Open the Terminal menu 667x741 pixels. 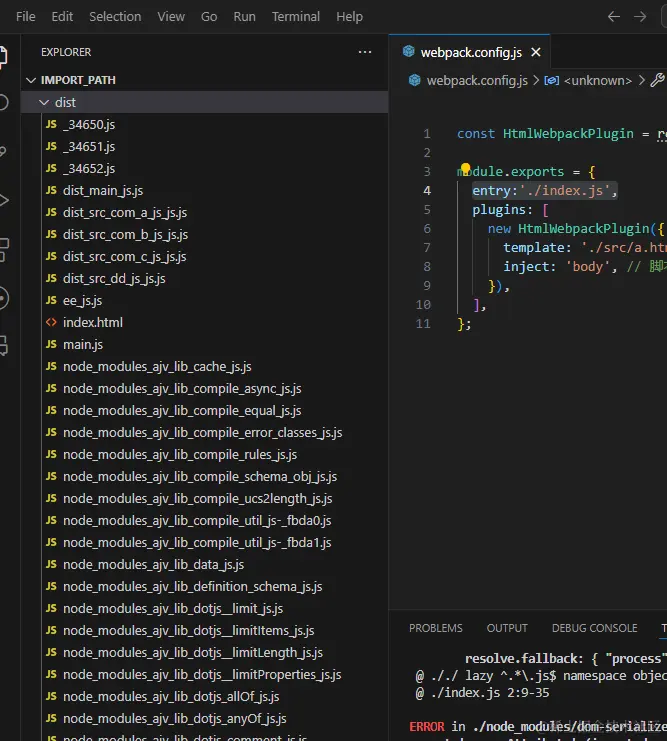pos(295,17)
